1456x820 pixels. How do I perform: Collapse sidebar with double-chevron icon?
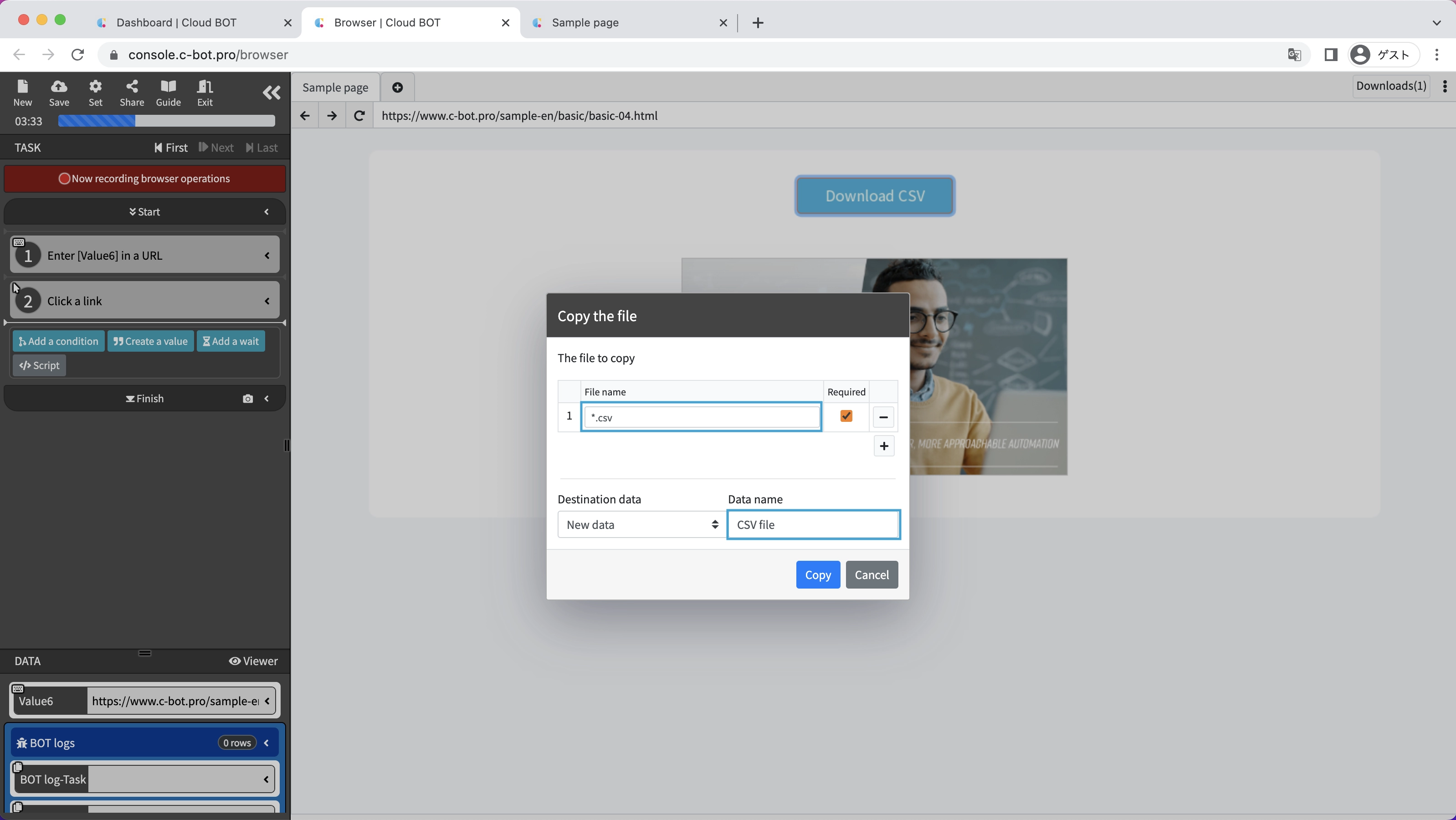click(x=272, y=92)
